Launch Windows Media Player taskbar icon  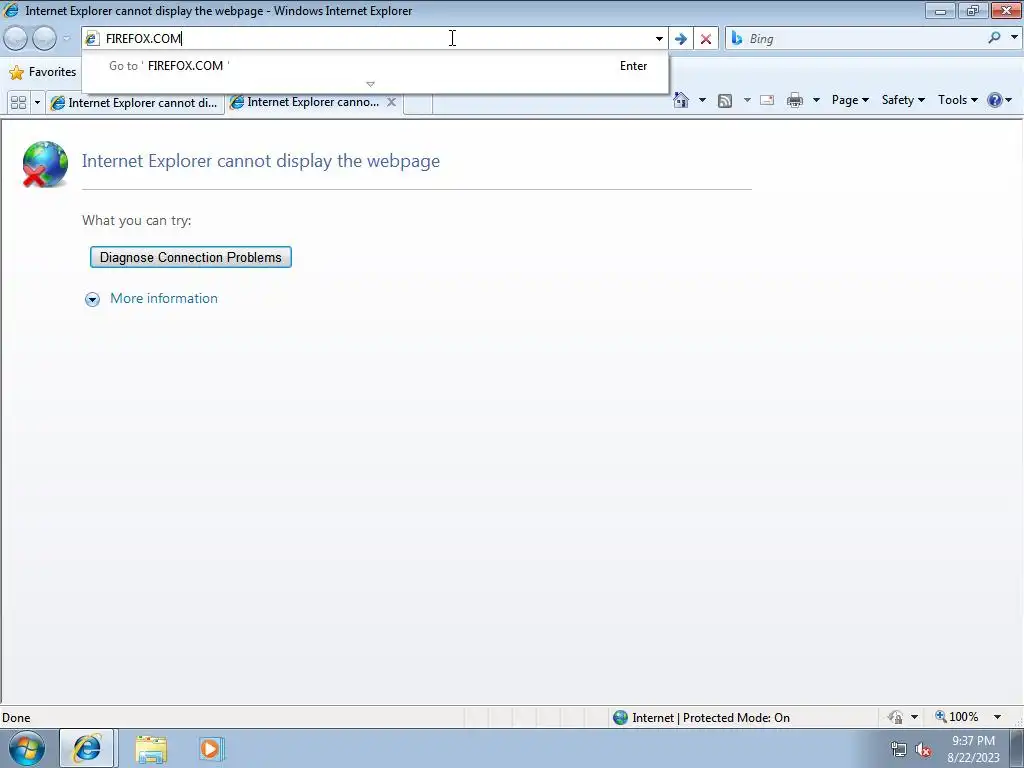point(210,748)
